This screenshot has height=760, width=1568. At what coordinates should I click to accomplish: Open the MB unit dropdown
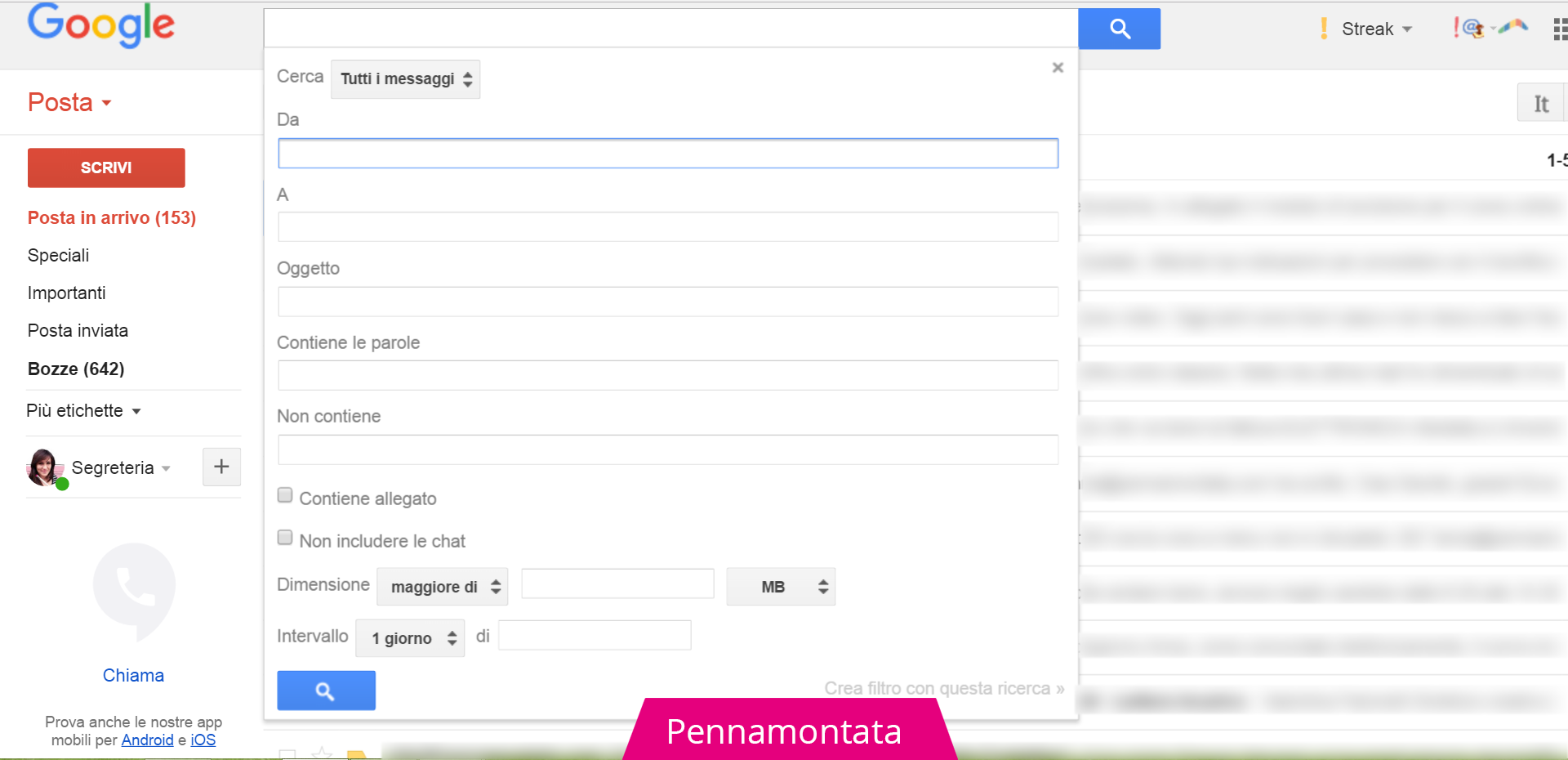click(x=780, y=587)
